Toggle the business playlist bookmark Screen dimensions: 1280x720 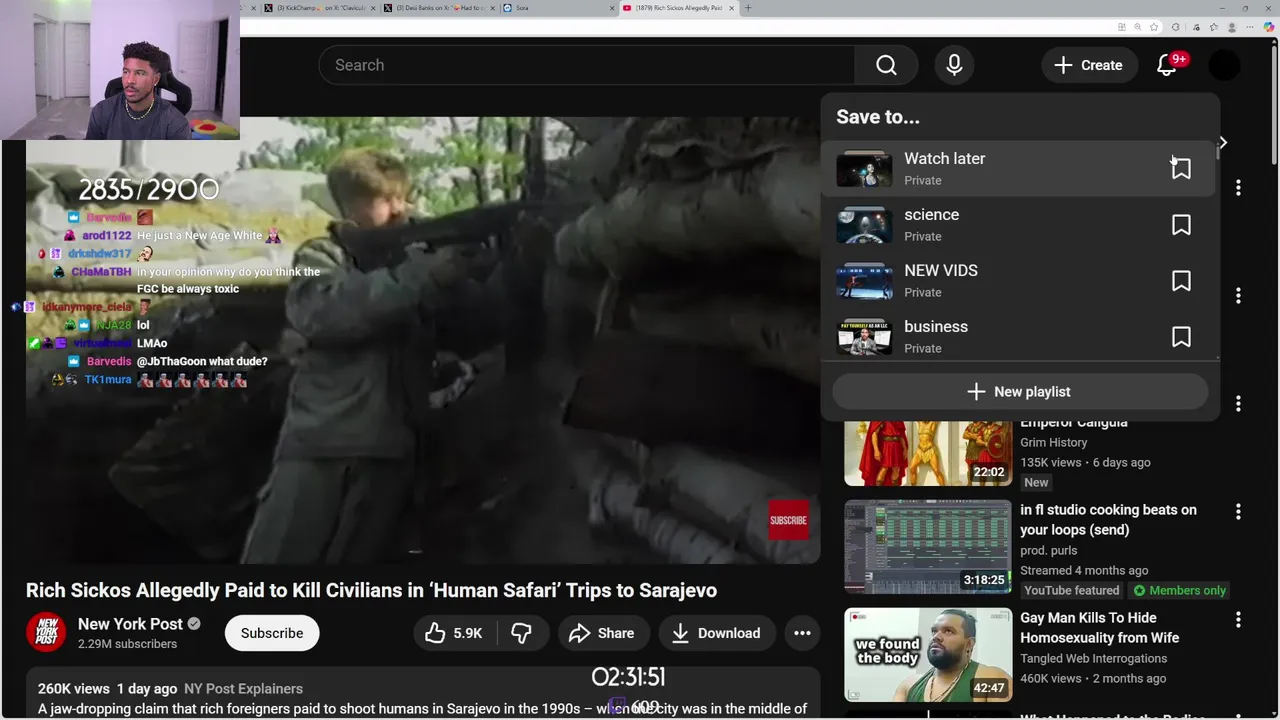tap(1181, 337)
